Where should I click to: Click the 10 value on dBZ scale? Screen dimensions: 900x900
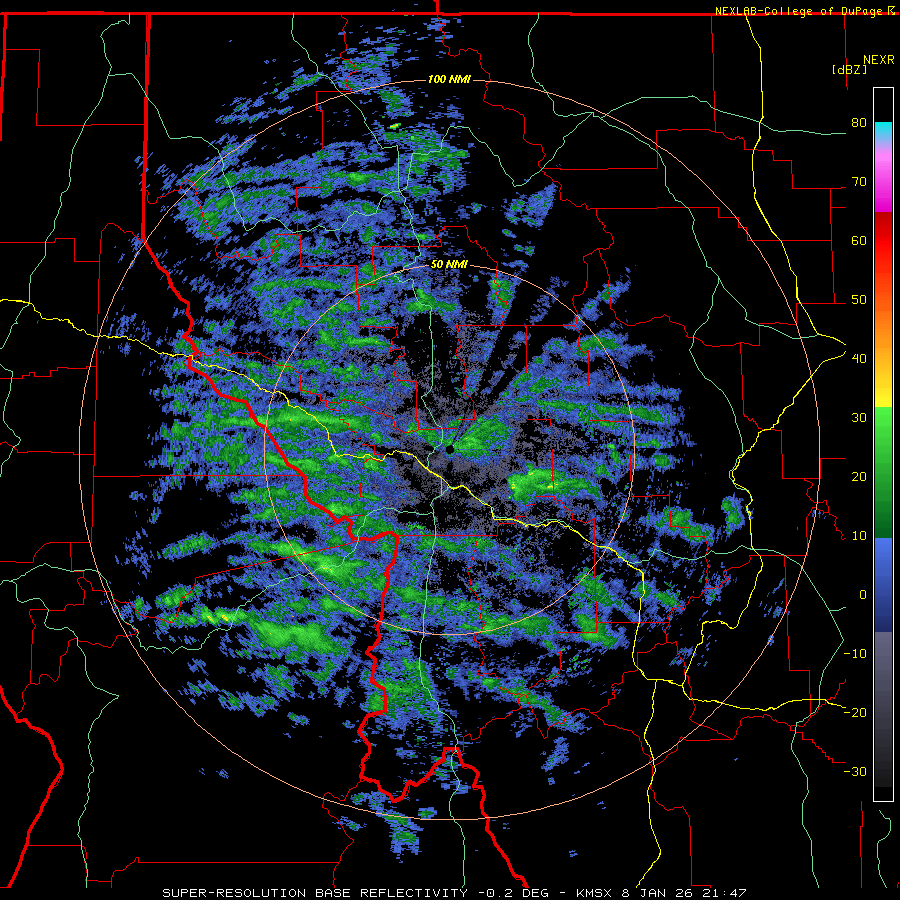[x=859, y=536]
